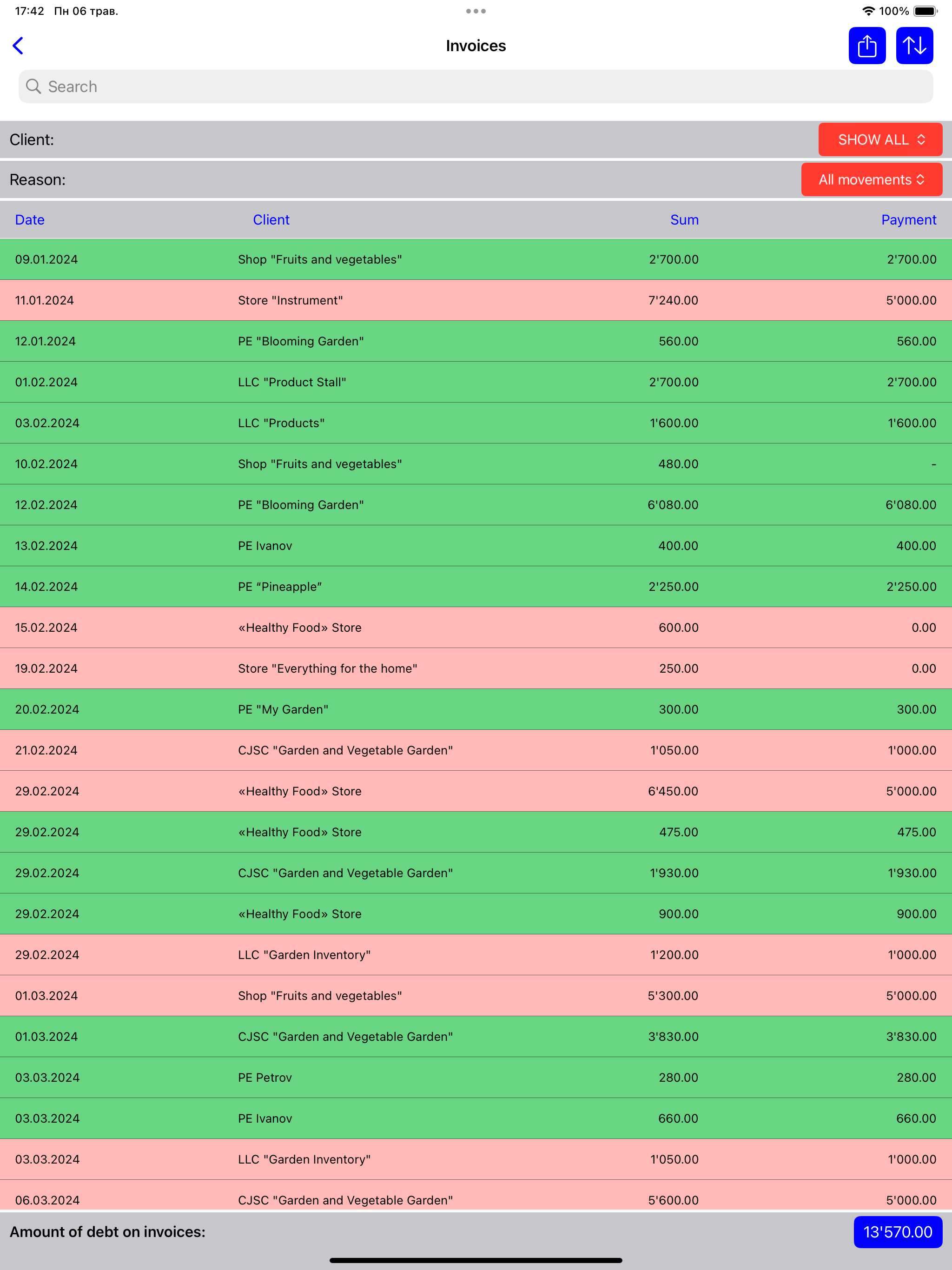The image size is (952, 1270).
Task: Select the 06.03.2024 CJSC invoice
Action: 476,1195
